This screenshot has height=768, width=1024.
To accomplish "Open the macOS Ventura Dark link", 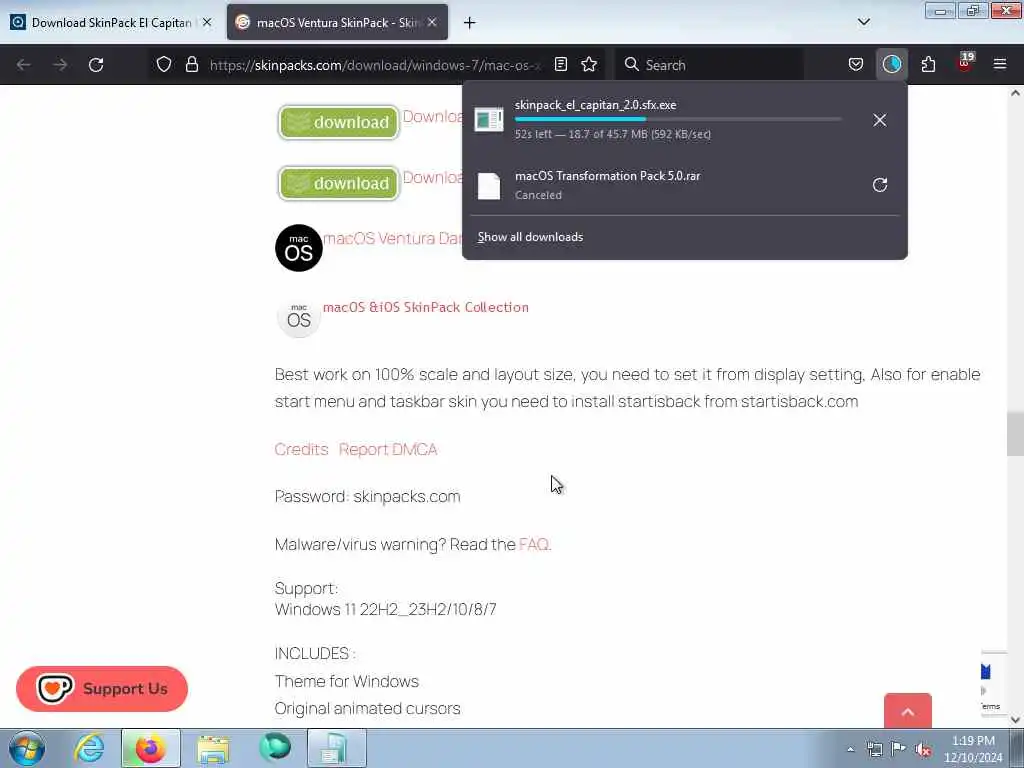I will coord(392,238).
